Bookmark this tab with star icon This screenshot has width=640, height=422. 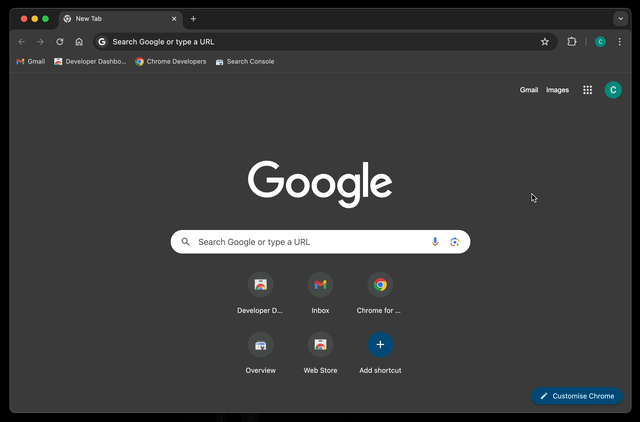545,42
